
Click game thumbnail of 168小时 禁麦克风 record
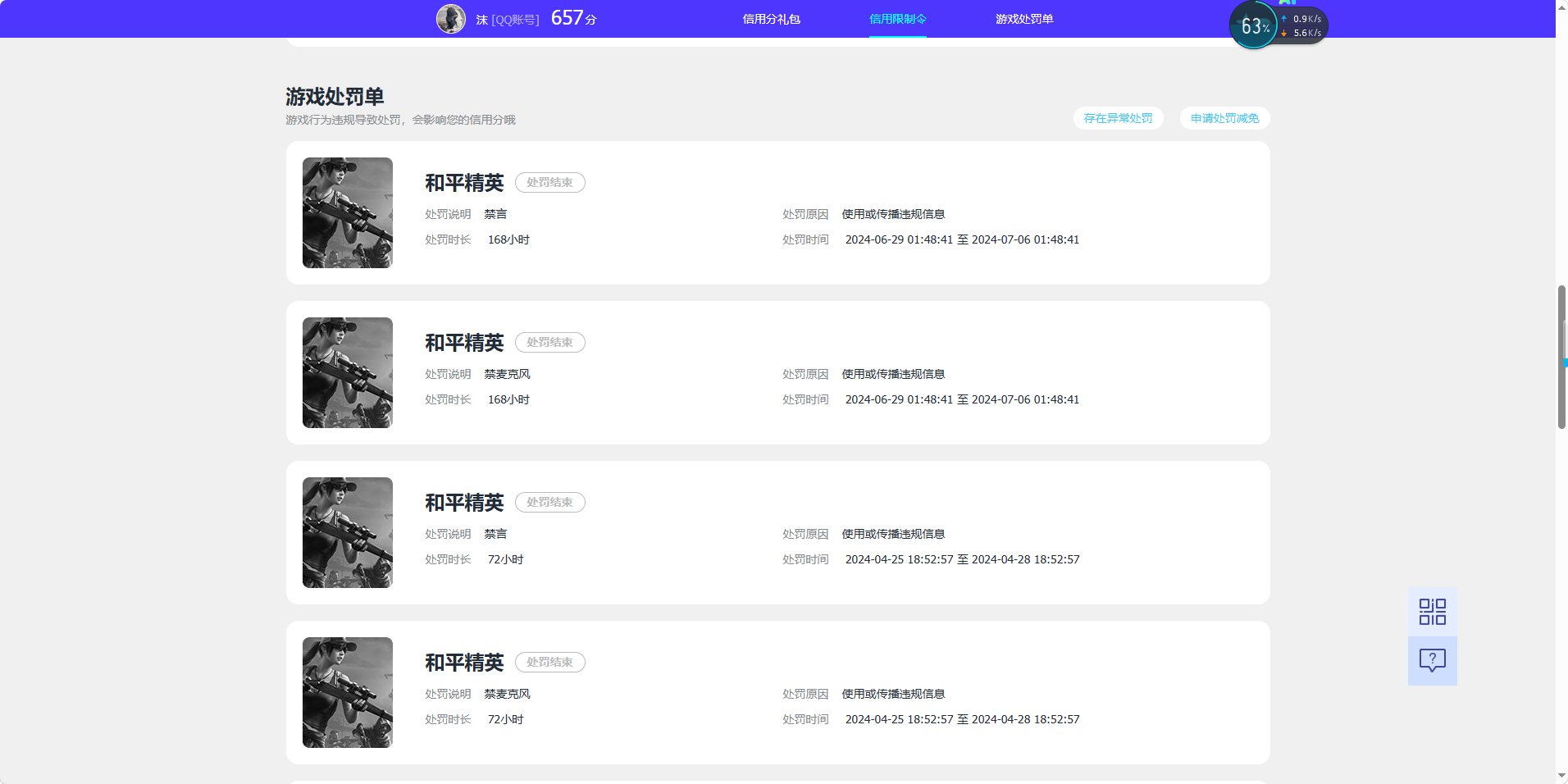pos(348,372)
